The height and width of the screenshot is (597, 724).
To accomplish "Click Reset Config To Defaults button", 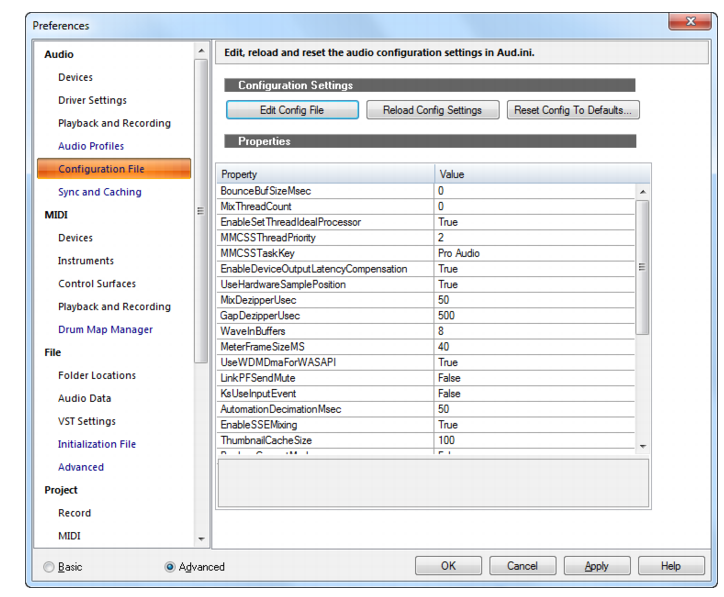I will point(573,110).
